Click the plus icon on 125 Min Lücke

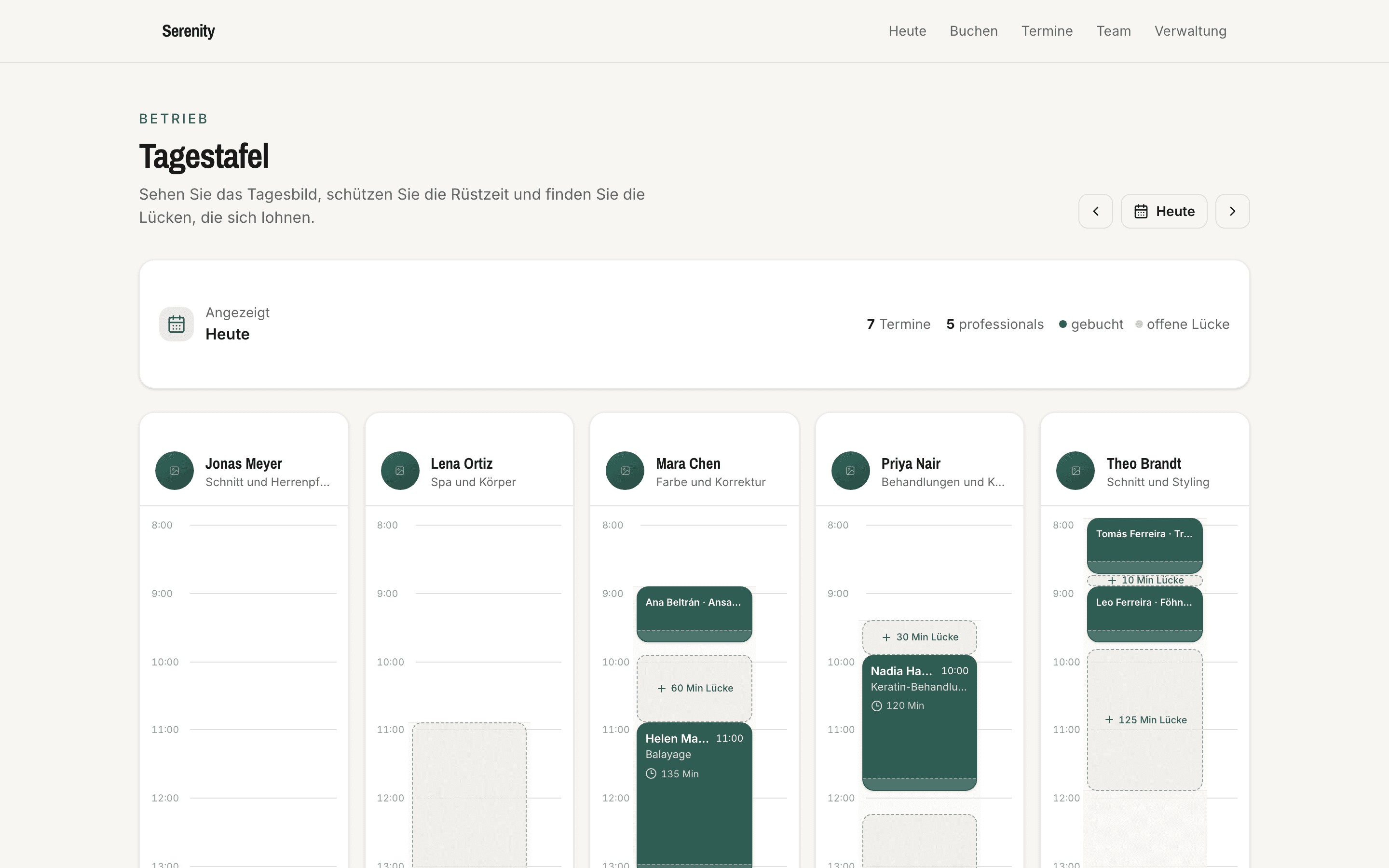coord(1109,720)
